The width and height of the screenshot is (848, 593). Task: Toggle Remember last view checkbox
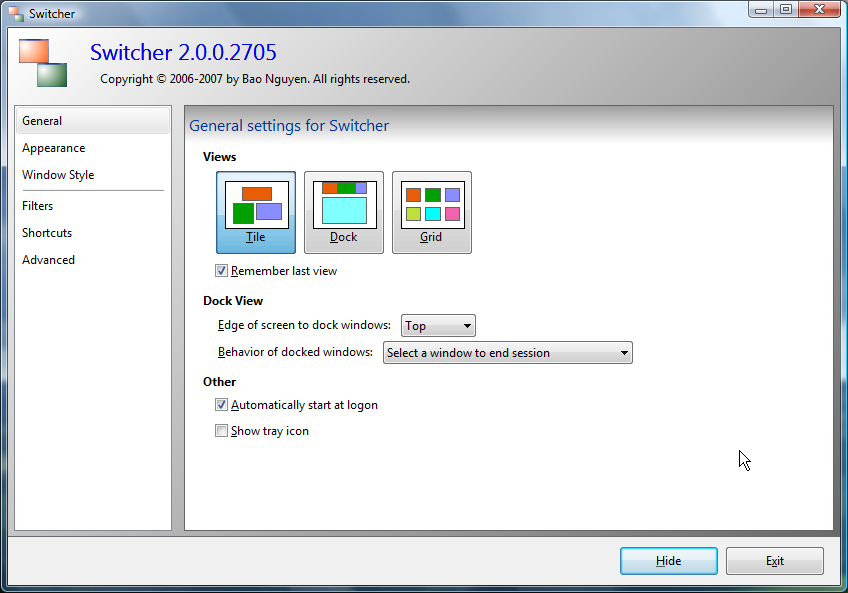tap(221, 271)
